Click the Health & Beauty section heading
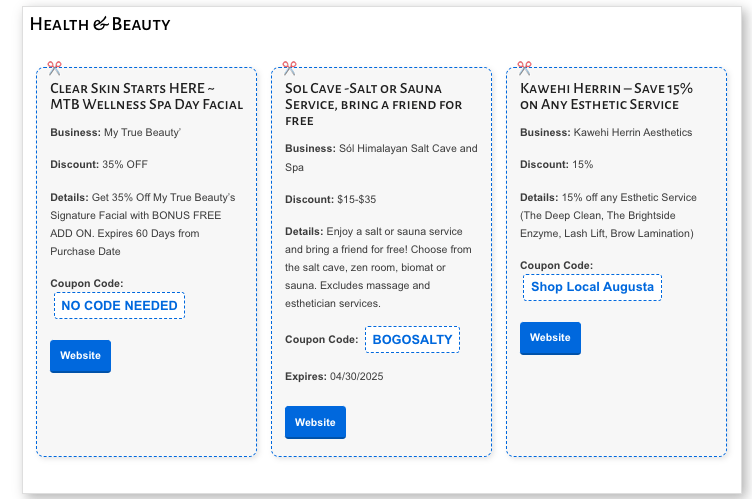The width and height of the screenshot is (752, 499). [100, 24]
